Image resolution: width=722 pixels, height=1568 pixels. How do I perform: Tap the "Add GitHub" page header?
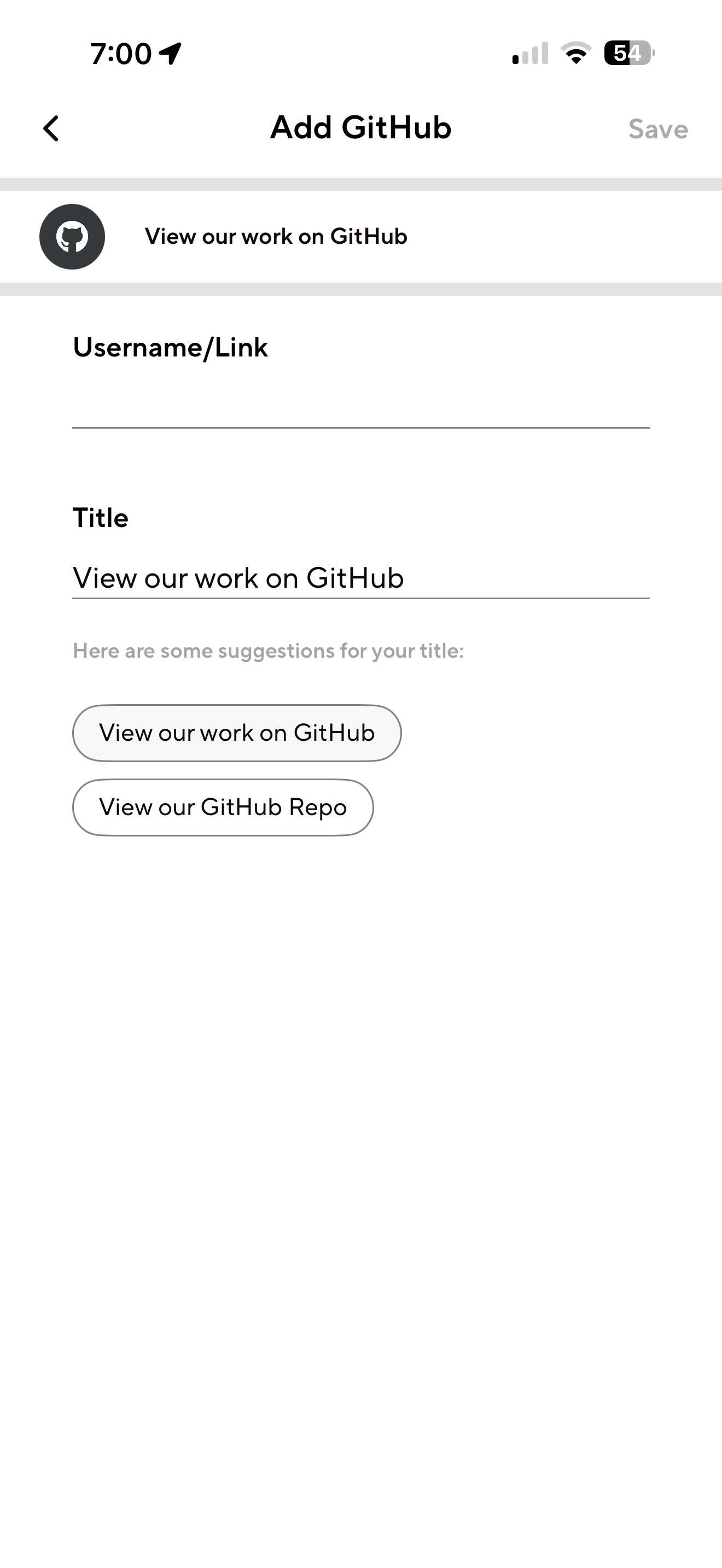point(360,128)
